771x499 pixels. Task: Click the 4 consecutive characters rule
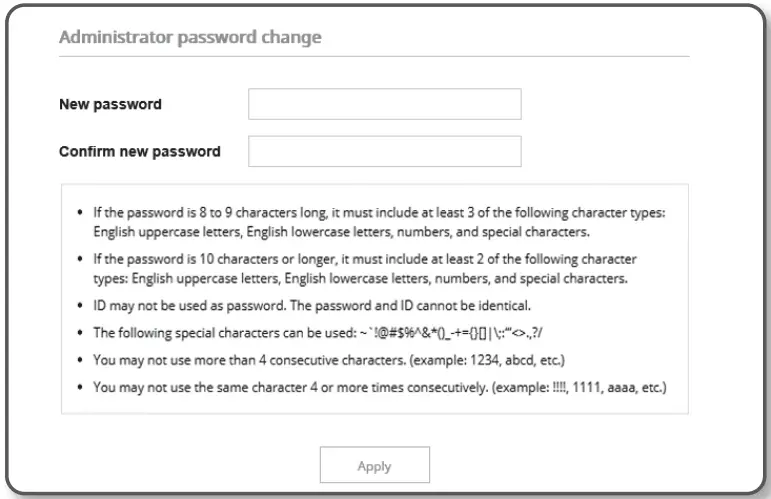260,359
